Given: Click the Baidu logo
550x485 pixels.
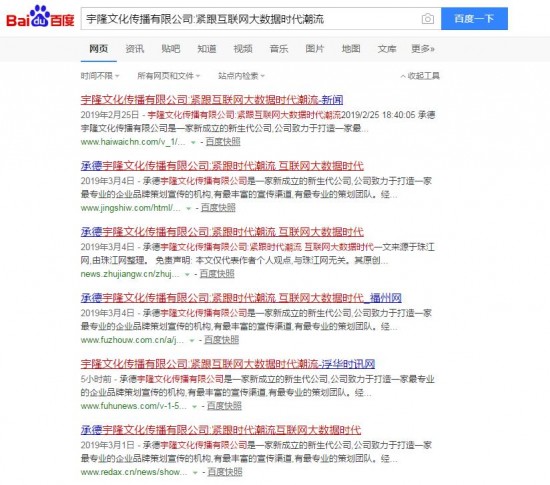Looking at the screenshot, I should click(40, 16).
